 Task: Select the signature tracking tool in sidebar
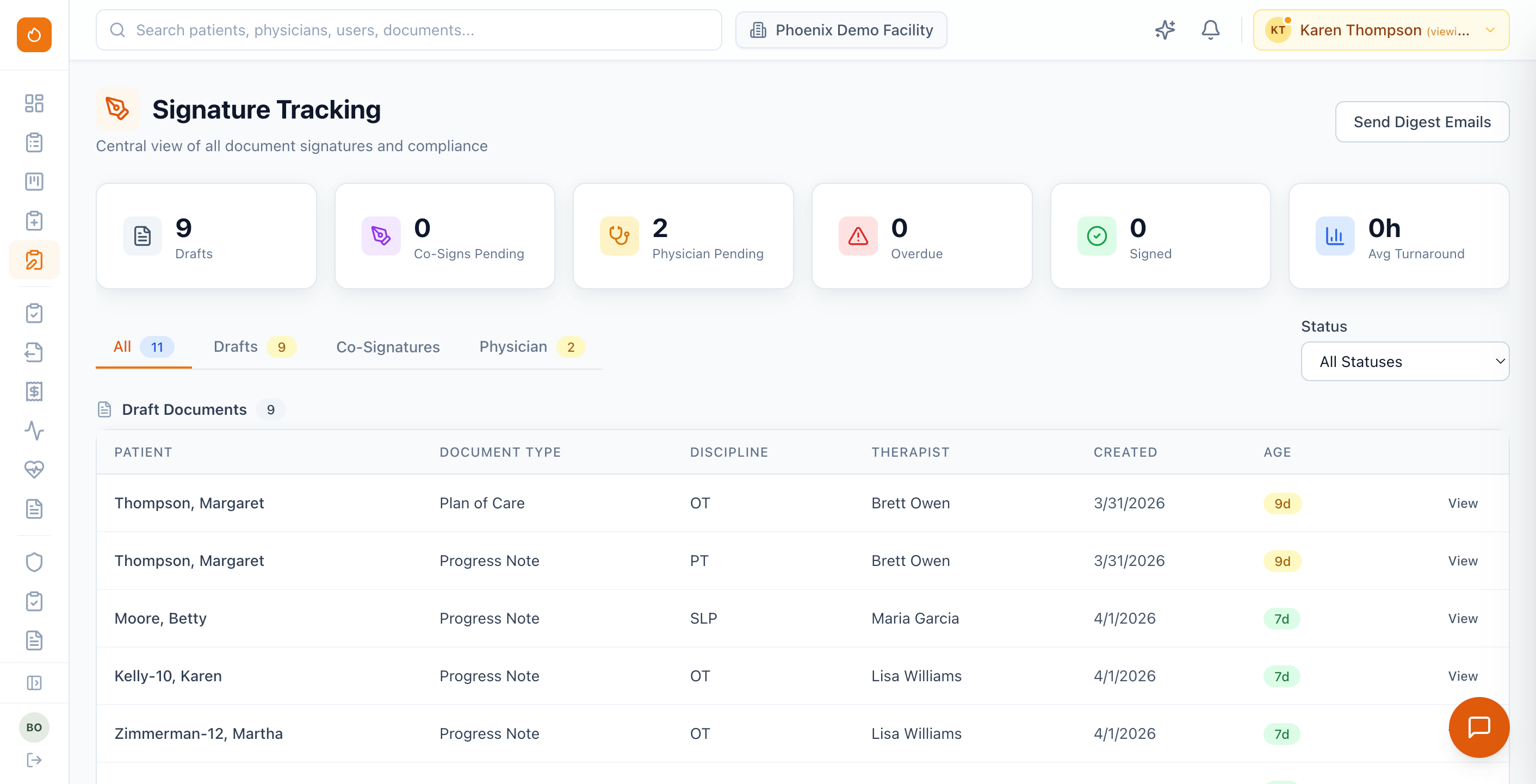coord(34,259)
